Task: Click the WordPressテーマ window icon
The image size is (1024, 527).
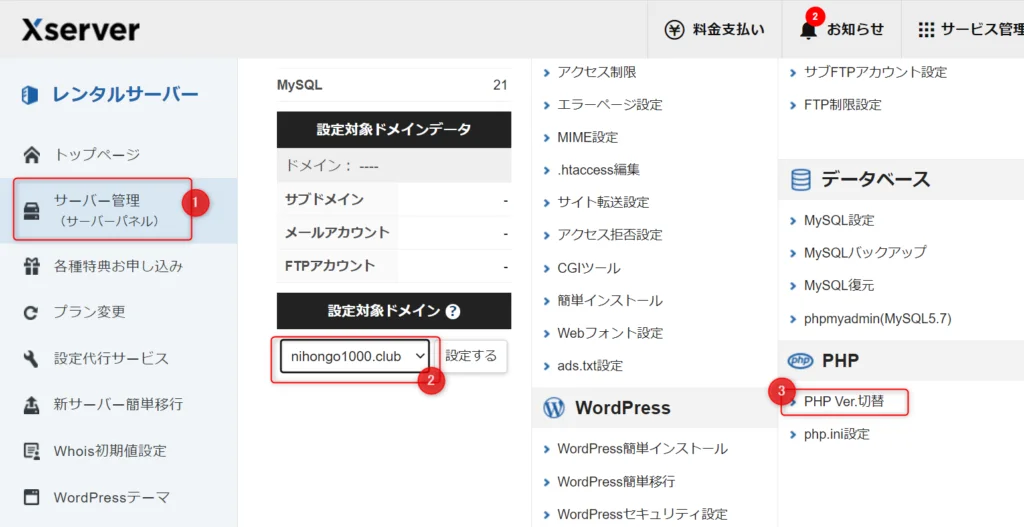Action: (31, 497)
